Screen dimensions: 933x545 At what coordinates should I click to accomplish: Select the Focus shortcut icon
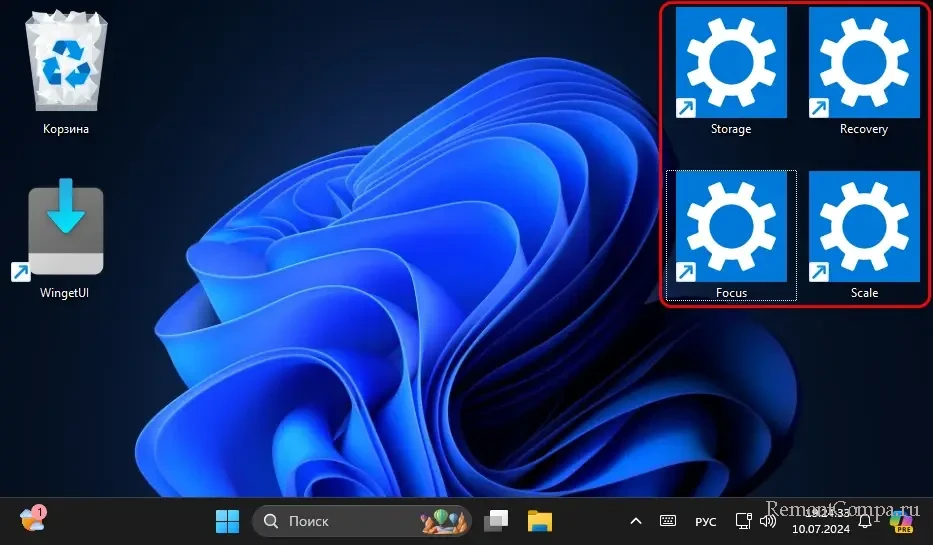tap(730, 228)
